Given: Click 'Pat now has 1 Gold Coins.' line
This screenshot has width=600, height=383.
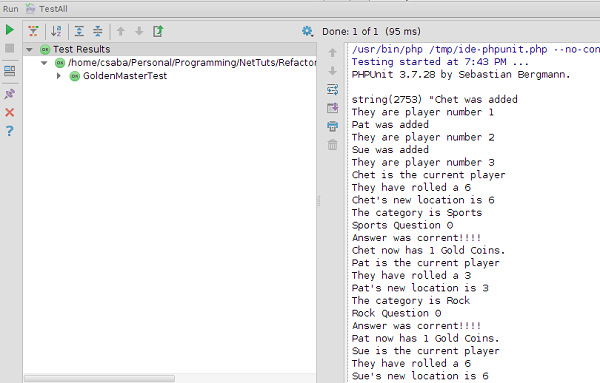Looking at the screenshot, I should pyautogui.click(x=426, y=339).
